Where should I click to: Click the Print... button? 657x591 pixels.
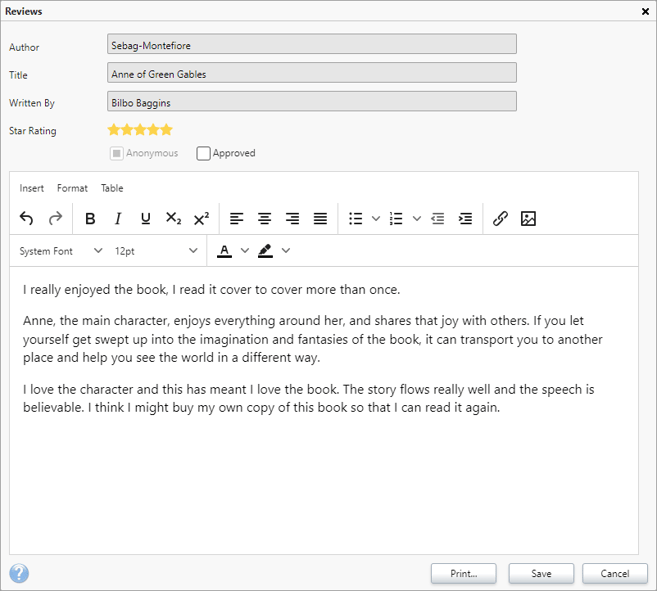coord(463,573)
